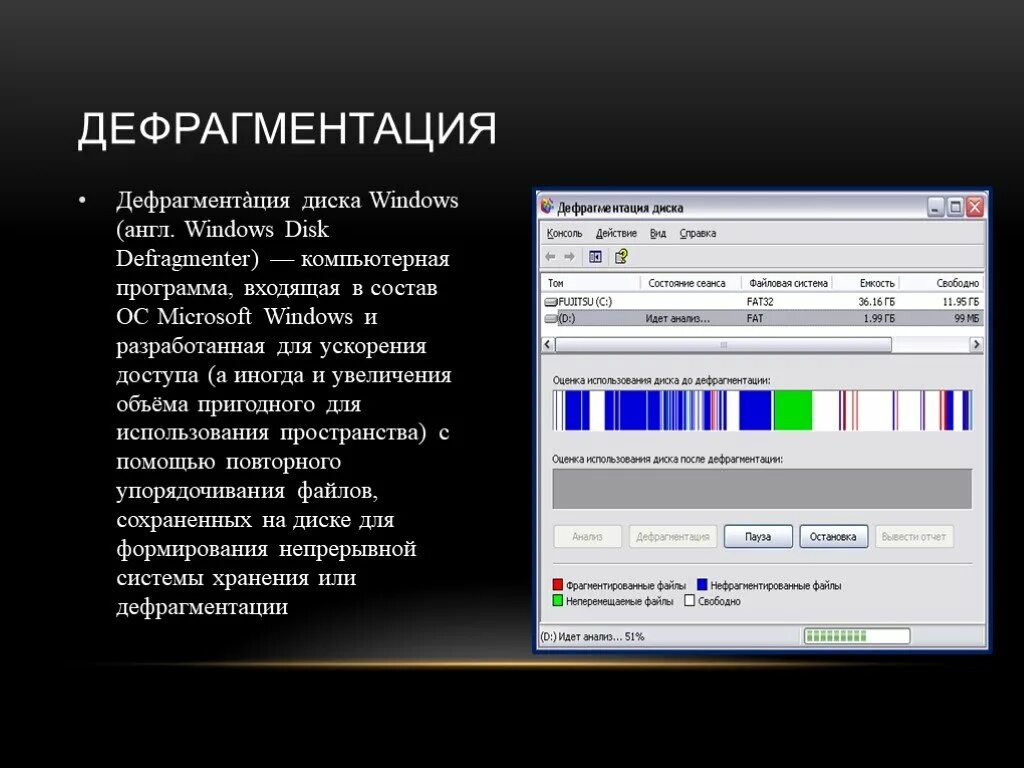This screenshot has width=1024, height=768.
Task: Select the FUJITSU (C:) volume row
Action: (x=763, y=302)
